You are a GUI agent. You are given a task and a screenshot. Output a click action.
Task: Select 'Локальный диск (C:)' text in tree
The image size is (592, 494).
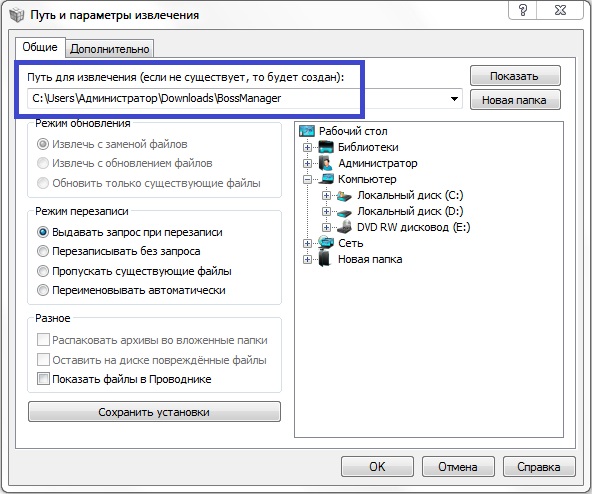[x=410, y=195]
